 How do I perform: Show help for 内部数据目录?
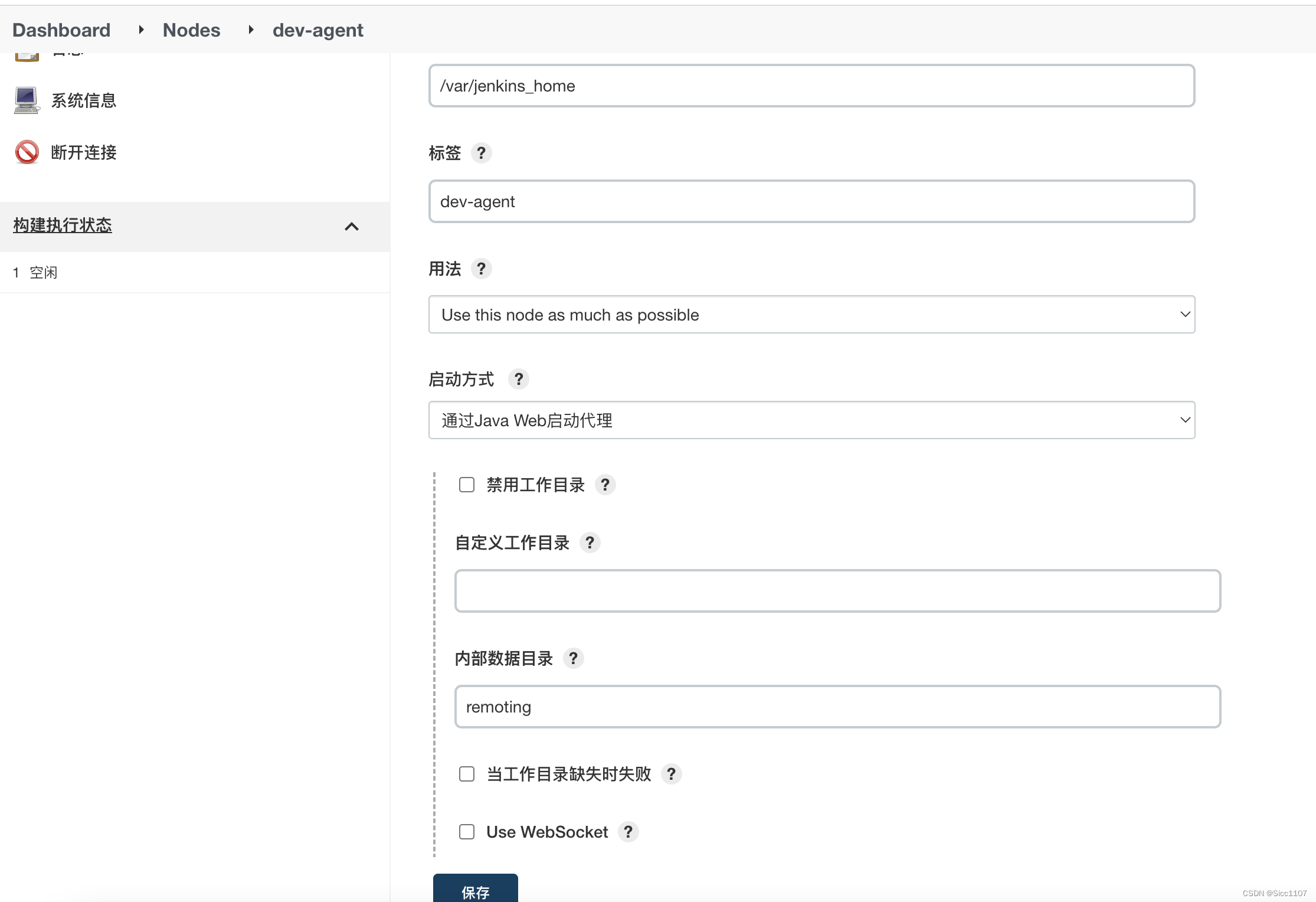[x=573, y=659]
